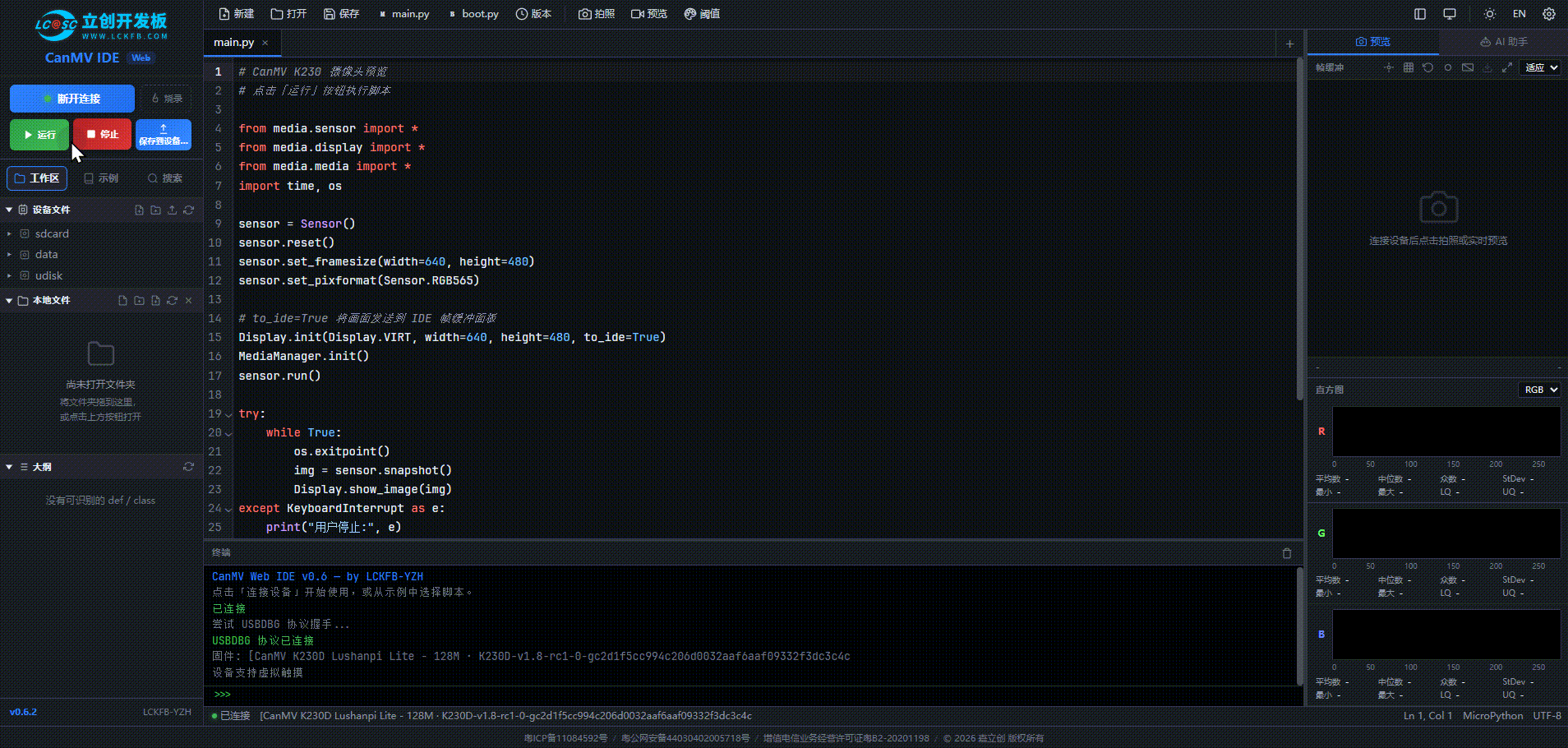Open settings via the gear icon
Viewport: 1568px width, 748px height.
pyautogui.click(x=1548, y=14)
